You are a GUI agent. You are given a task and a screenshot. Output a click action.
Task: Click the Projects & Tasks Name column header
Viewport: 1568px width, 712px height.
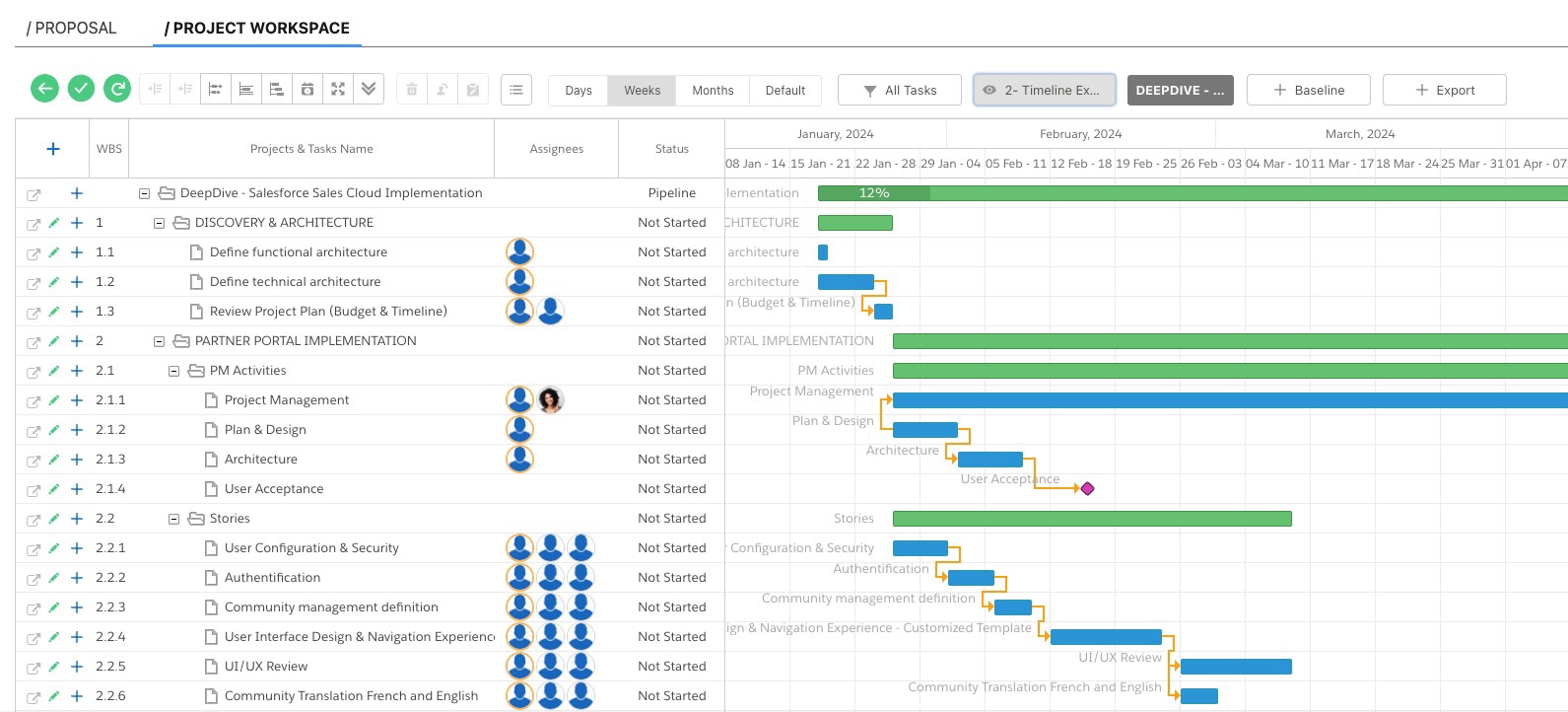click(x=311, y=149)
